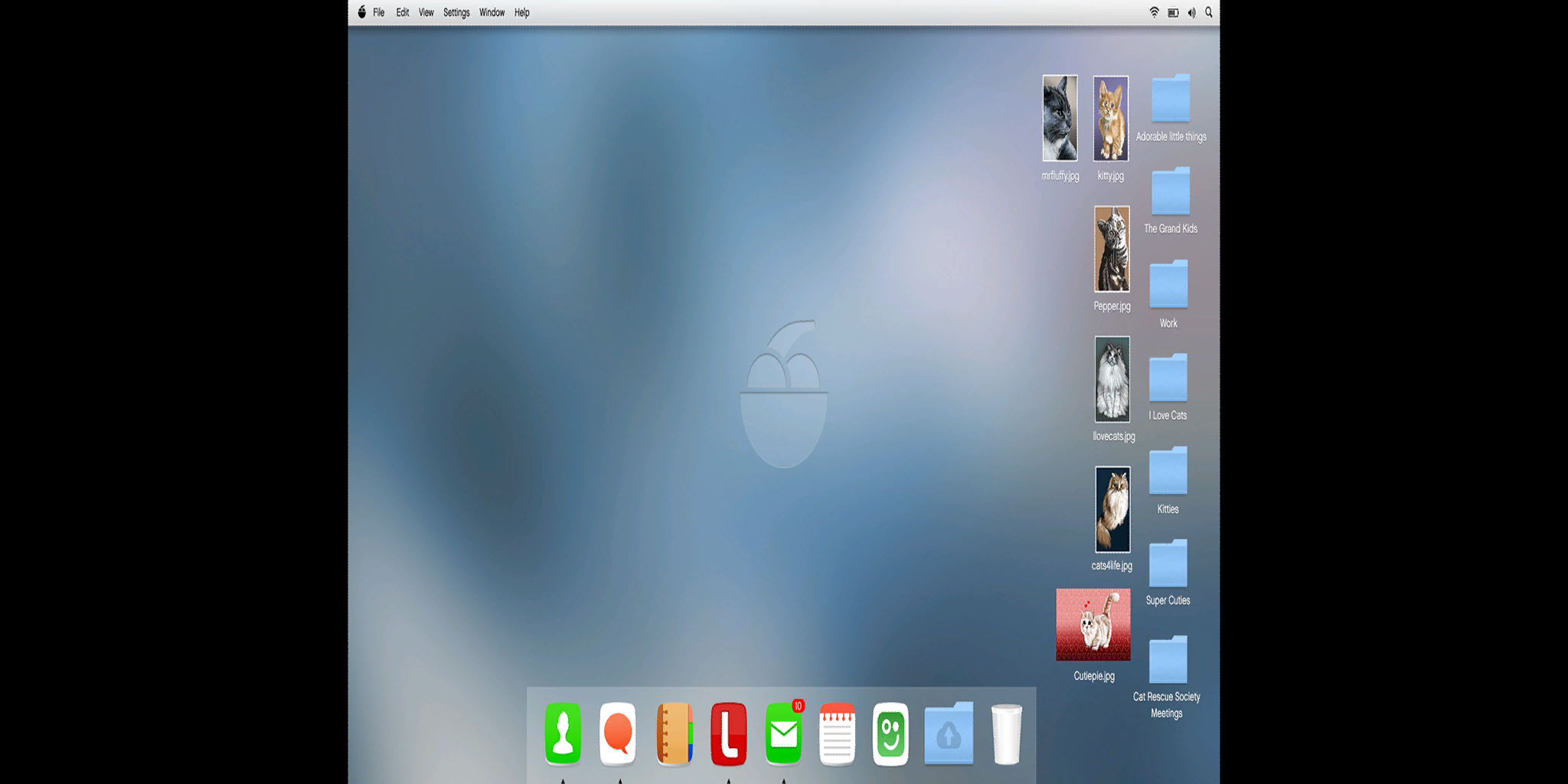Screen dimensions: 1568x784
Task: Open the Settings menu
Action: (456, 12)
